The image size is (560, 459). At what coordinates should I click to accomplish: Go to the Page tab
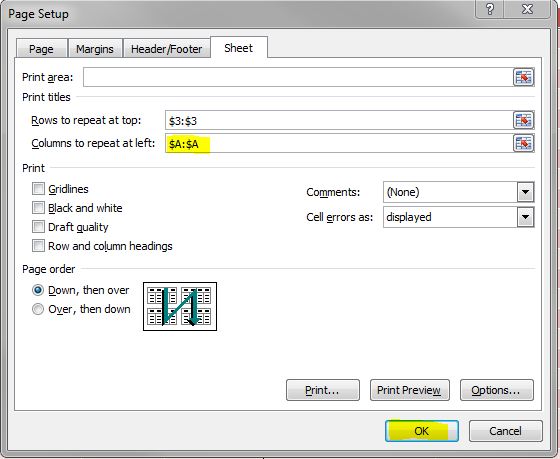(x=41, y=49)
